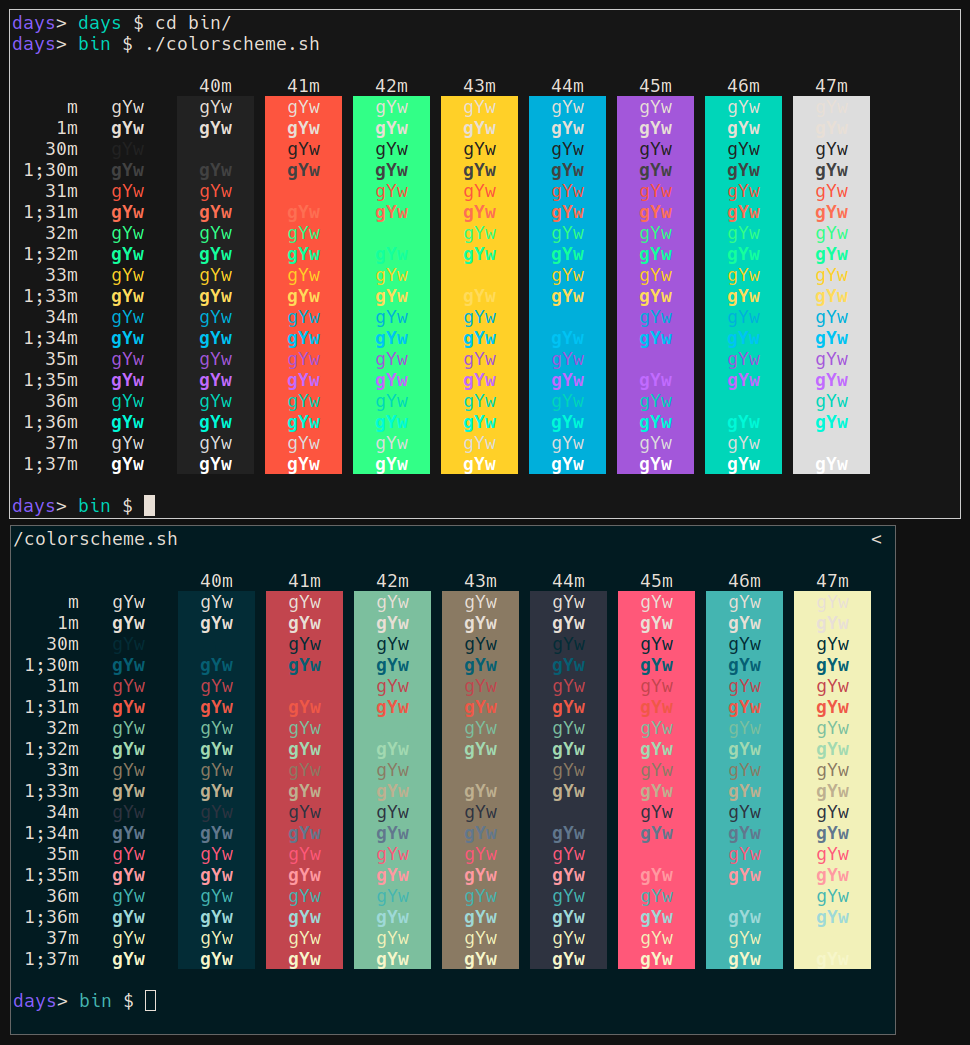Select the 41m column header in top terminal

303,86
